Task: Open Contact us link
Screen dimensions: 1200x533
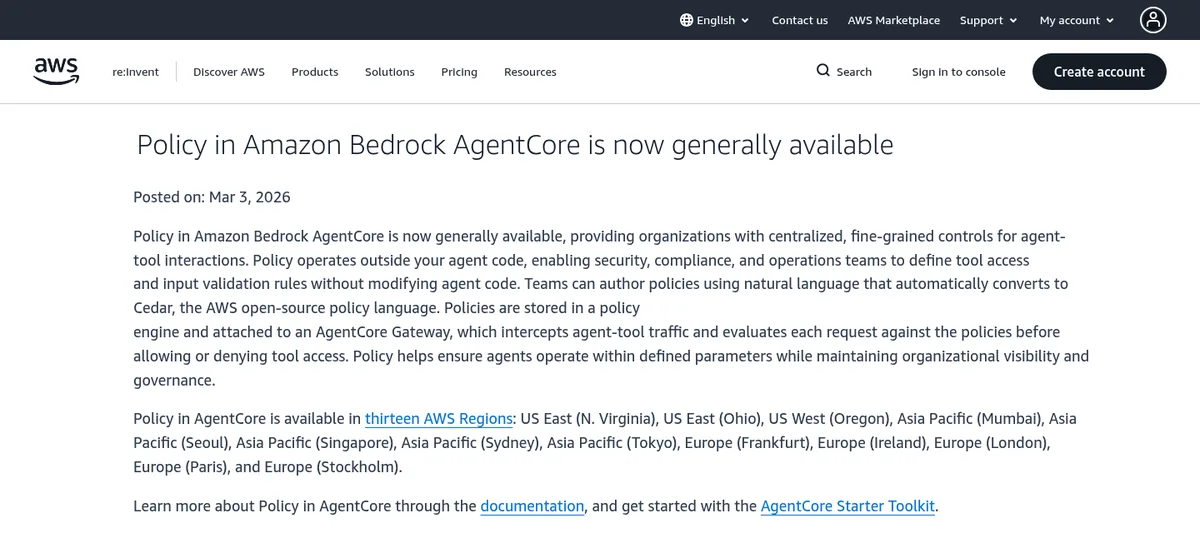Action: coord(800,20)
